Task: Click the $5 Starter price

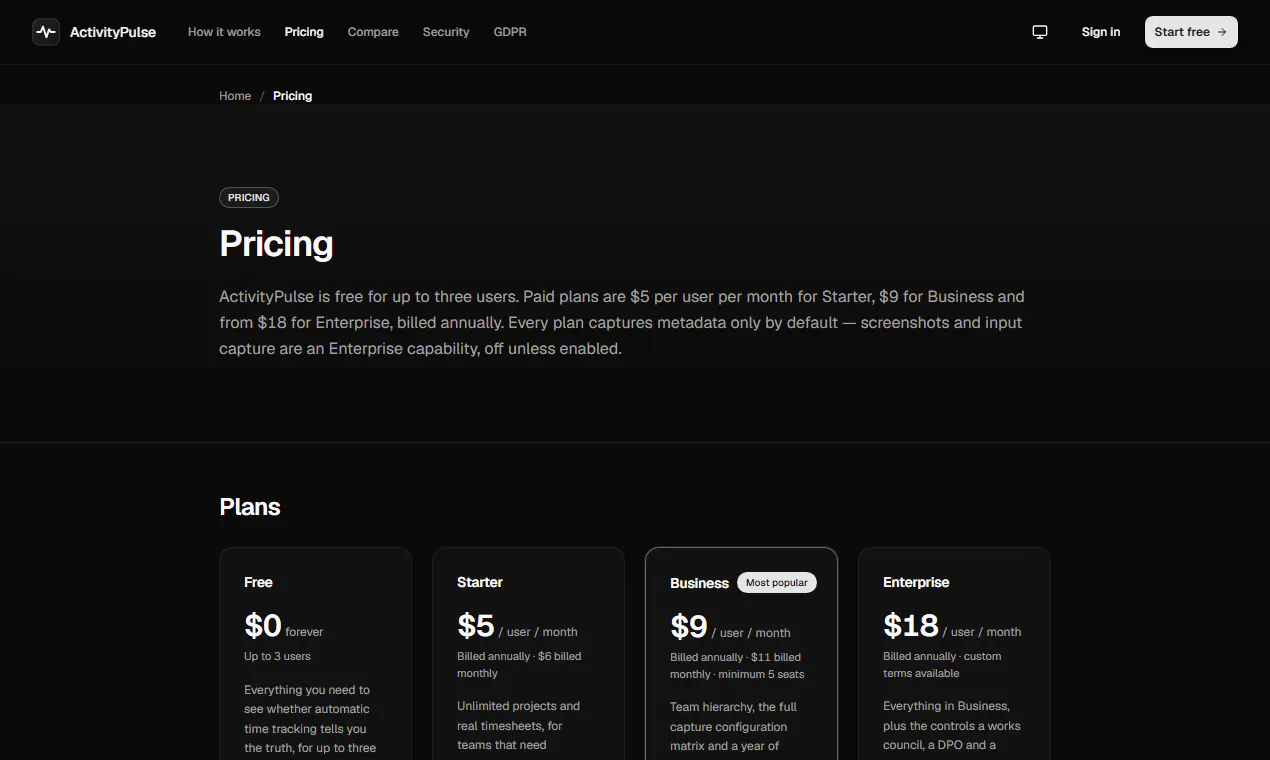Action: coord(517,626)
